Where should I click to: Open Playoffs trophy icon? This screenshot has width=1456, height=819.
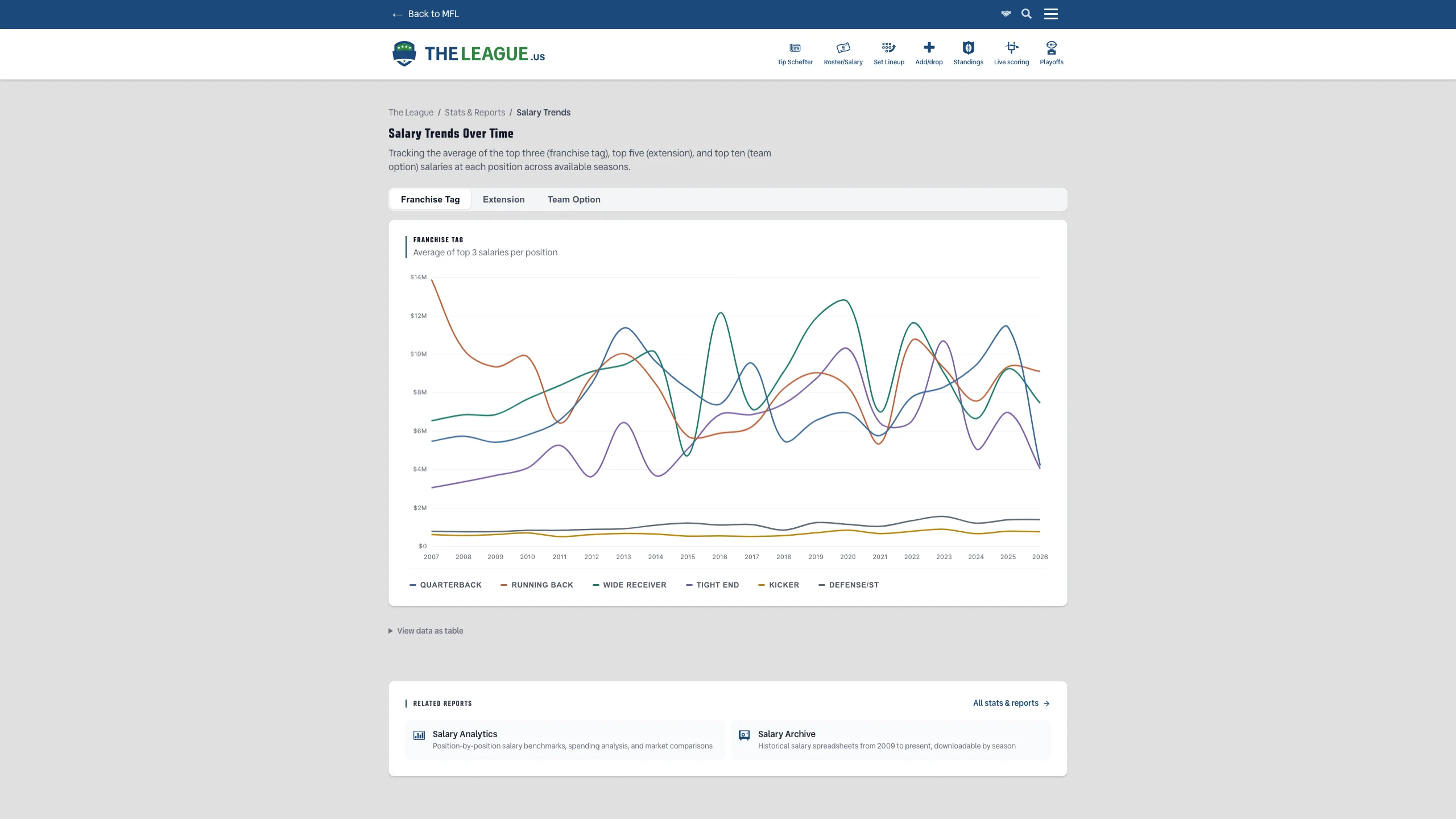coord(1051,48)
